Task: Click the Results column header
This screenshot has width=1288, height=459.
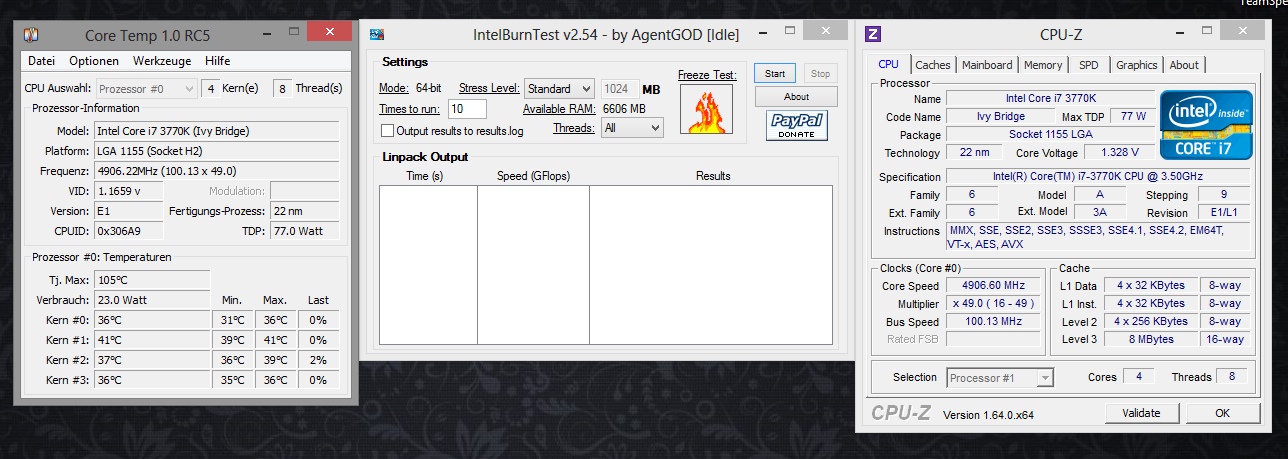Action: (x=713, y=176)
